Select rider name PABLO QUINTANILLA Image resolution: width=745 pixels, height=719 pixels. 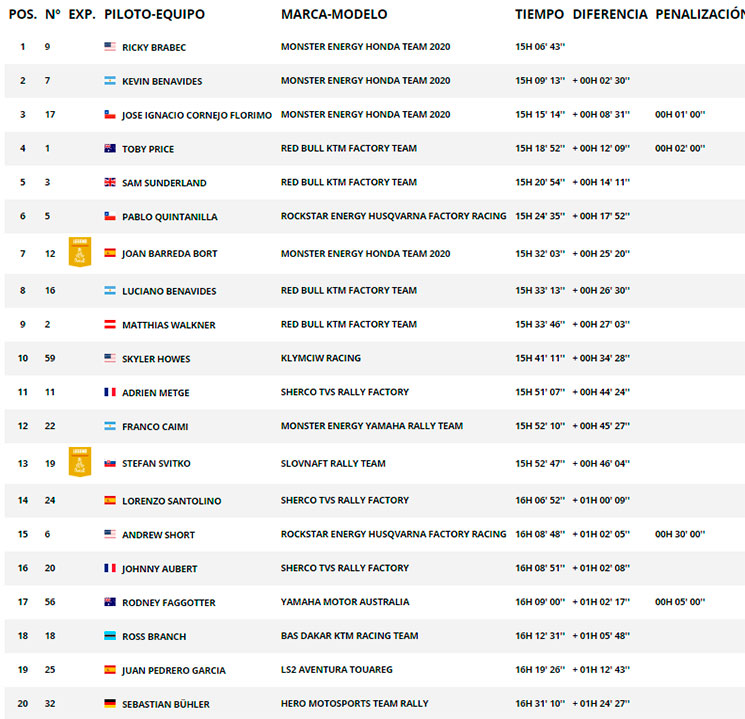(x=170, y=217)
